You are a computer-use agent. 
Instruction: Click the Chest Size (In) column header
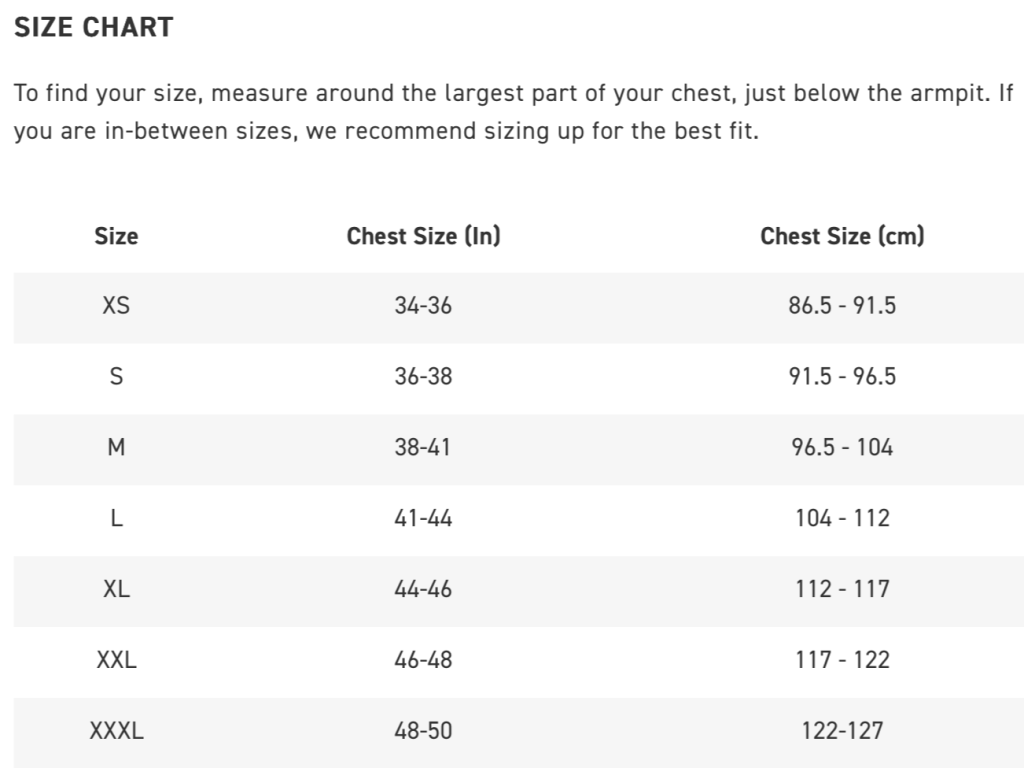pyautogui.click(x=423, y=237)
